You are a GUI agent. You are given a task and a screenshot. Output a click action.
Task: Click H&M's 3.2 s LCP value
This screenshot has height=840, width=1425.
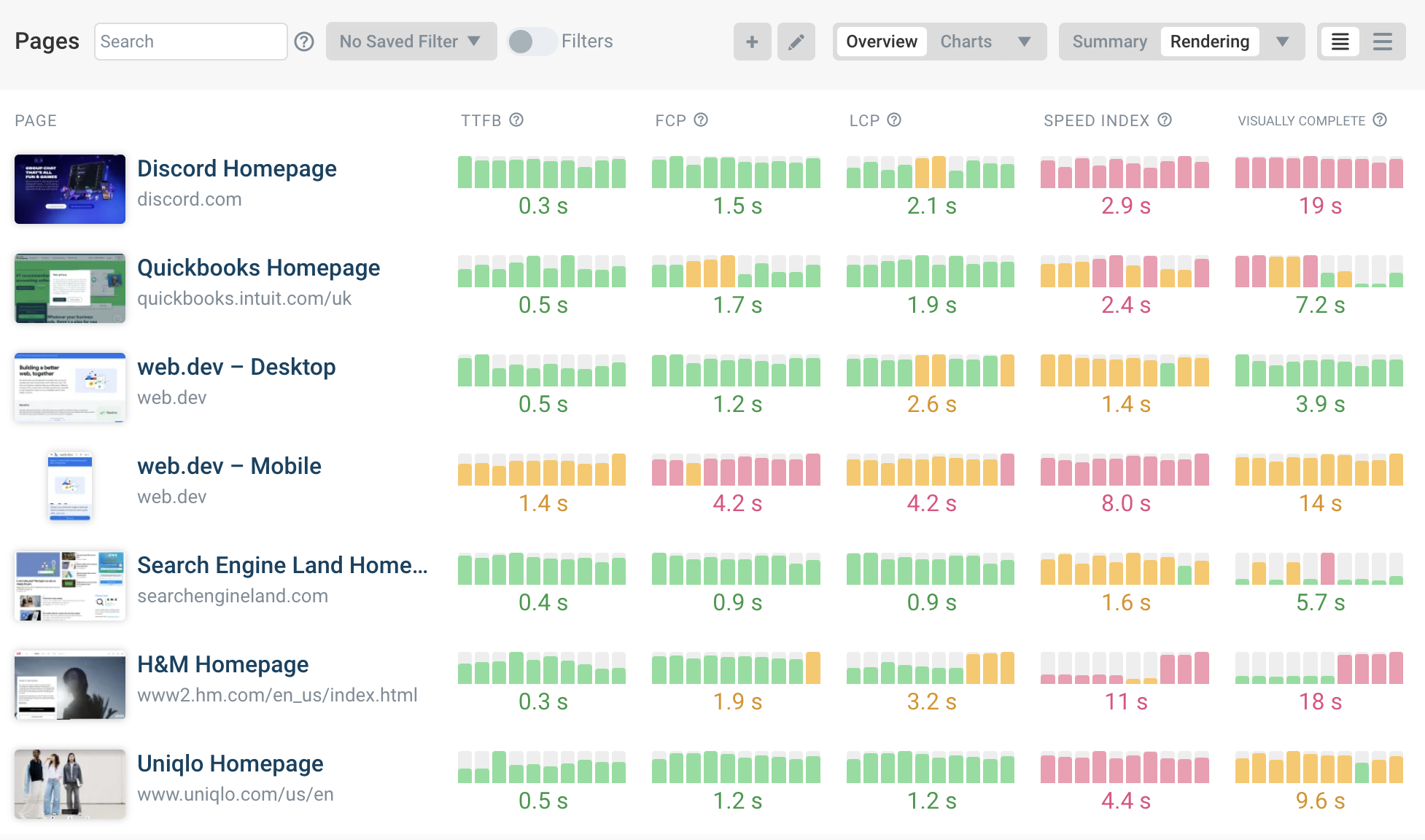[x=931, y=701]
